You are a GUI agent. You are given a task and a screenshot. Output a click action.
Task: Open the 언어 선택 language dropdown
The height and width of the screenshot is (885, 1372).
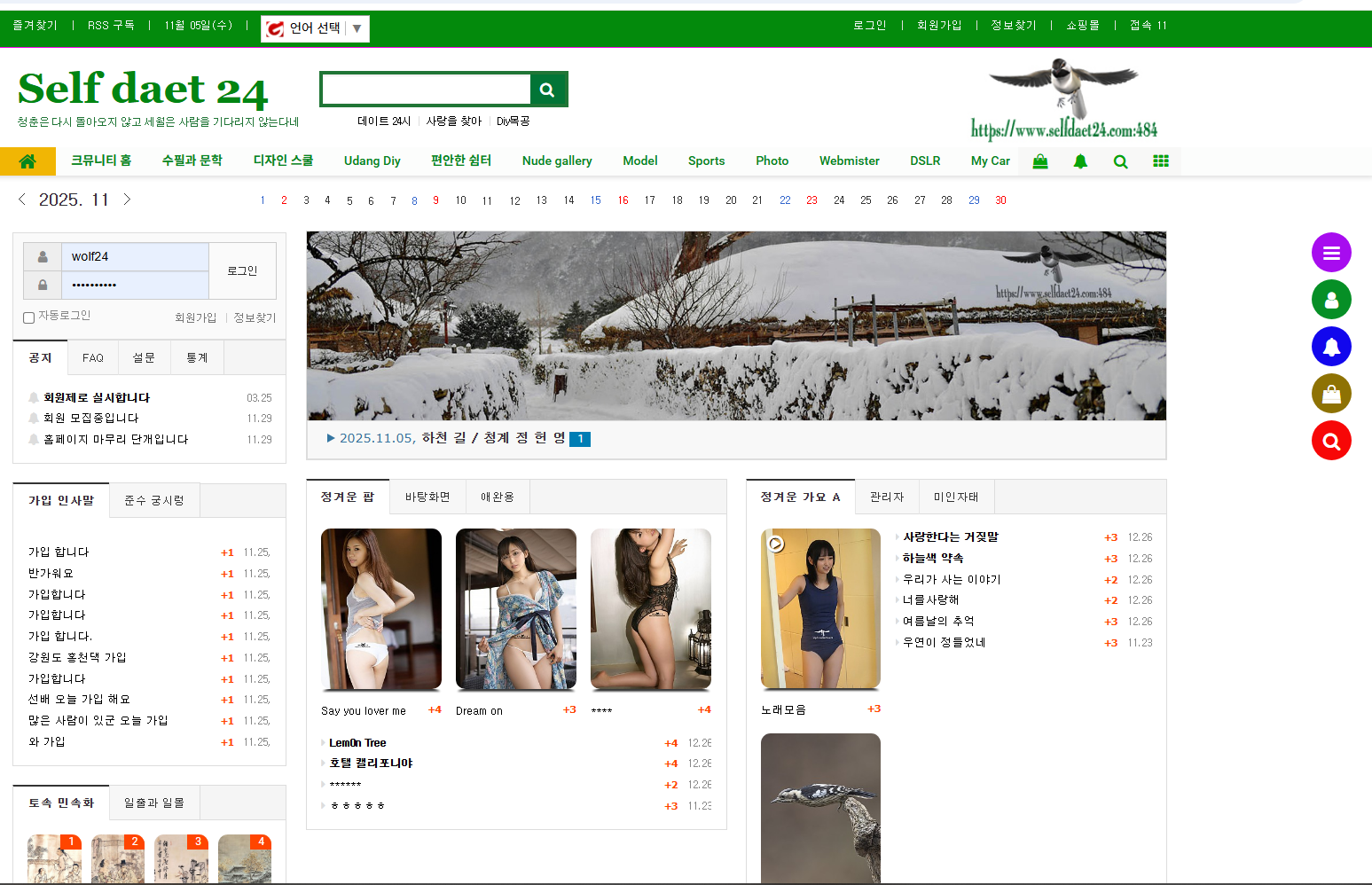pos(315,28)
